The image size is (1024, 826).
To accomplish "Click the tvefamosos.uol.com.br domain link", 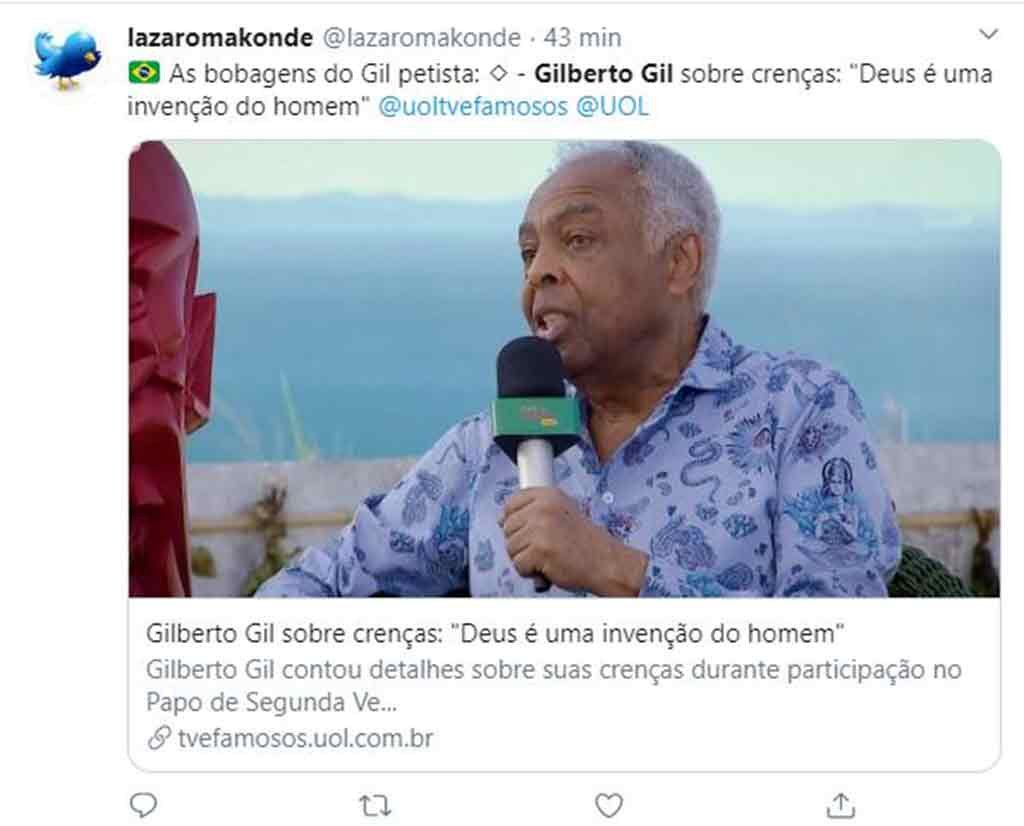I will point(305,739).
